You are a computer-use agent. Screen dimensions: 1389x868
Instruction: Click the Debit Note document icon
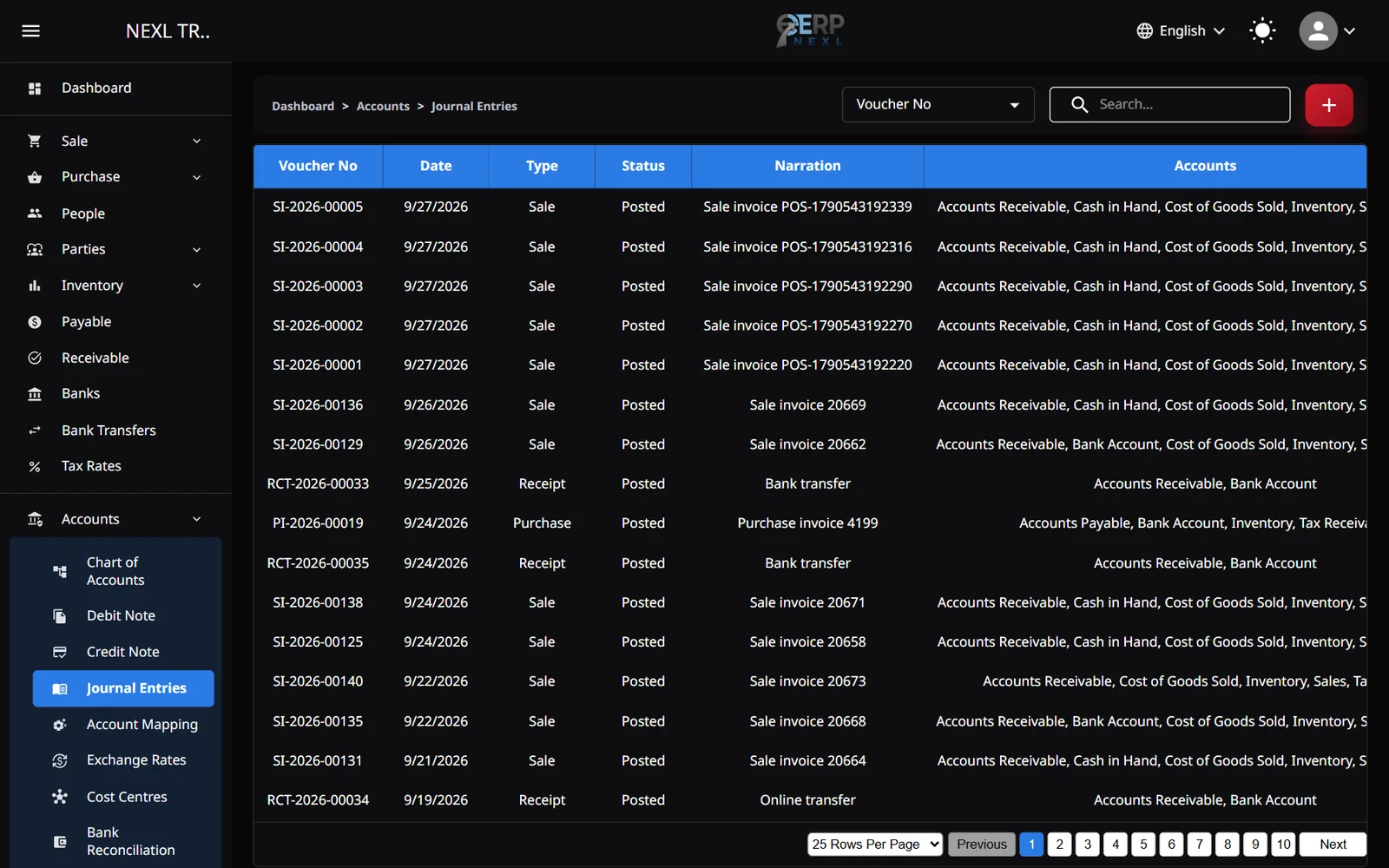60,616
